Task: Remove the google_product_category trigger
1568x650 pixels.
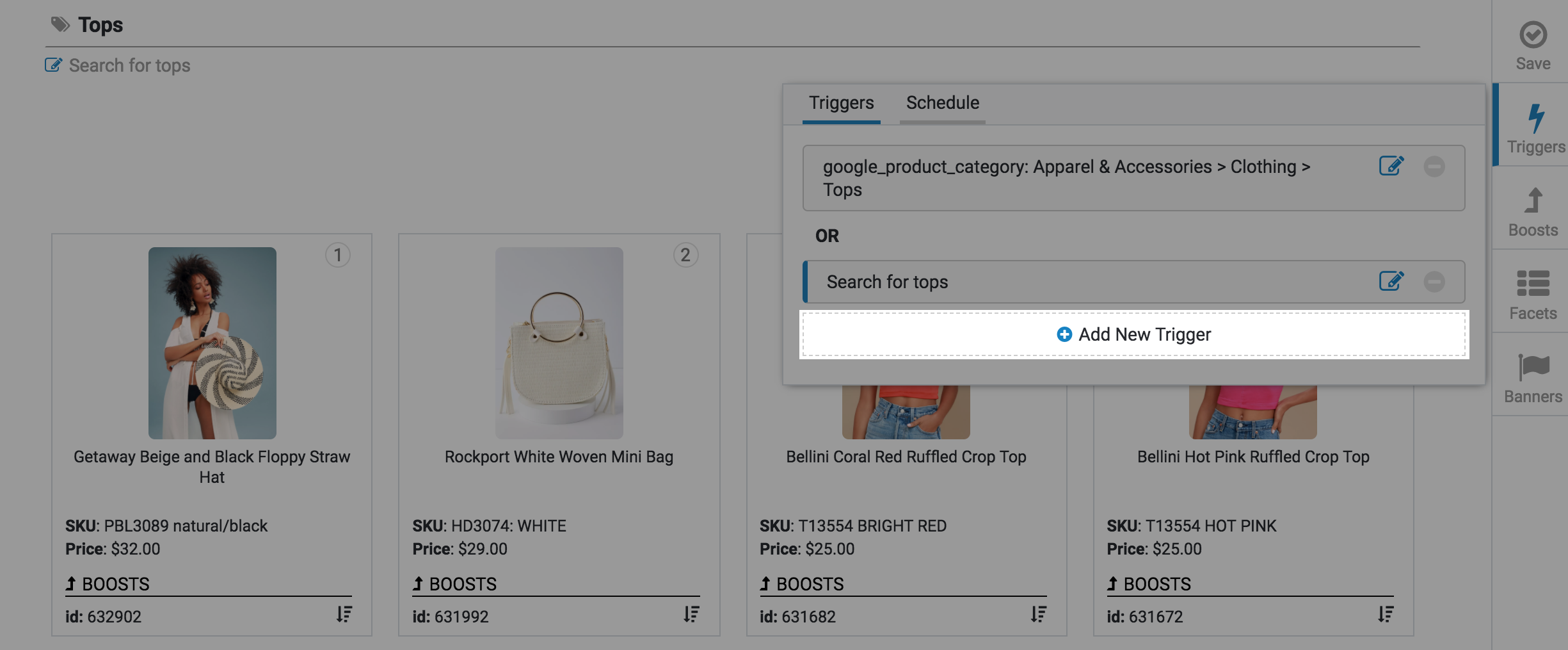Action: click(1434, 167)
